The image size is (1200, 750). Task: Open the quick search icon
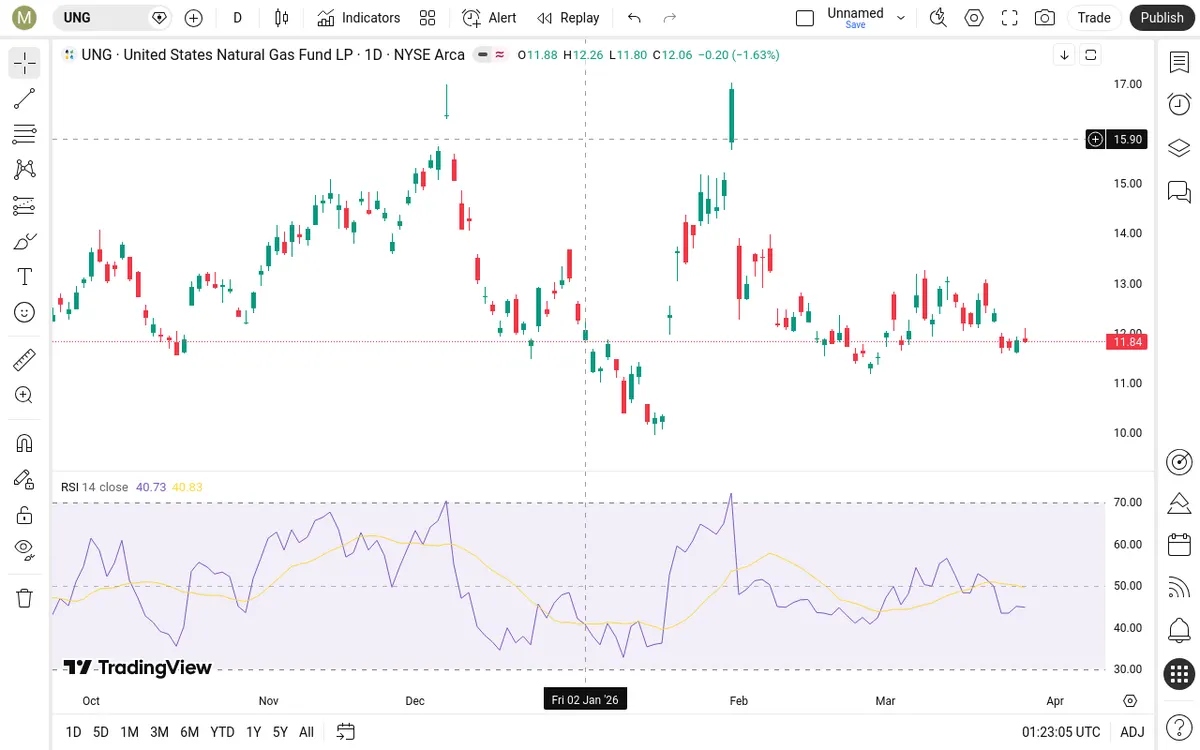tap(938, 18)
